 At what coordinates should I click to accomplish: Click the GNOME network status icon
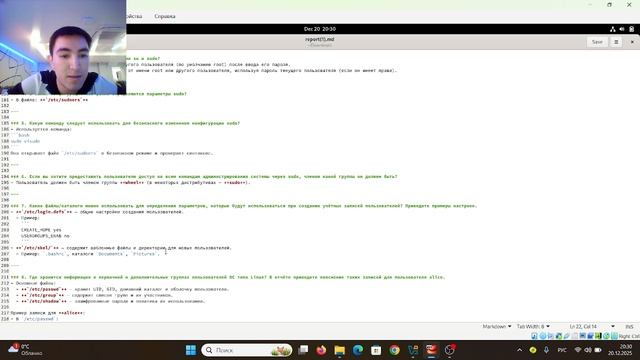pos(613,29)
